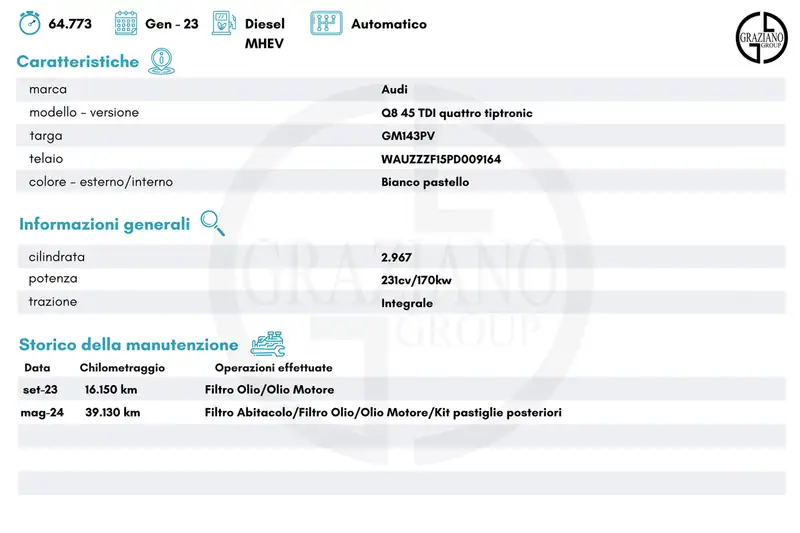Click the marca row label
This screenshot has height=533, width=800.
tap(48, 89)
